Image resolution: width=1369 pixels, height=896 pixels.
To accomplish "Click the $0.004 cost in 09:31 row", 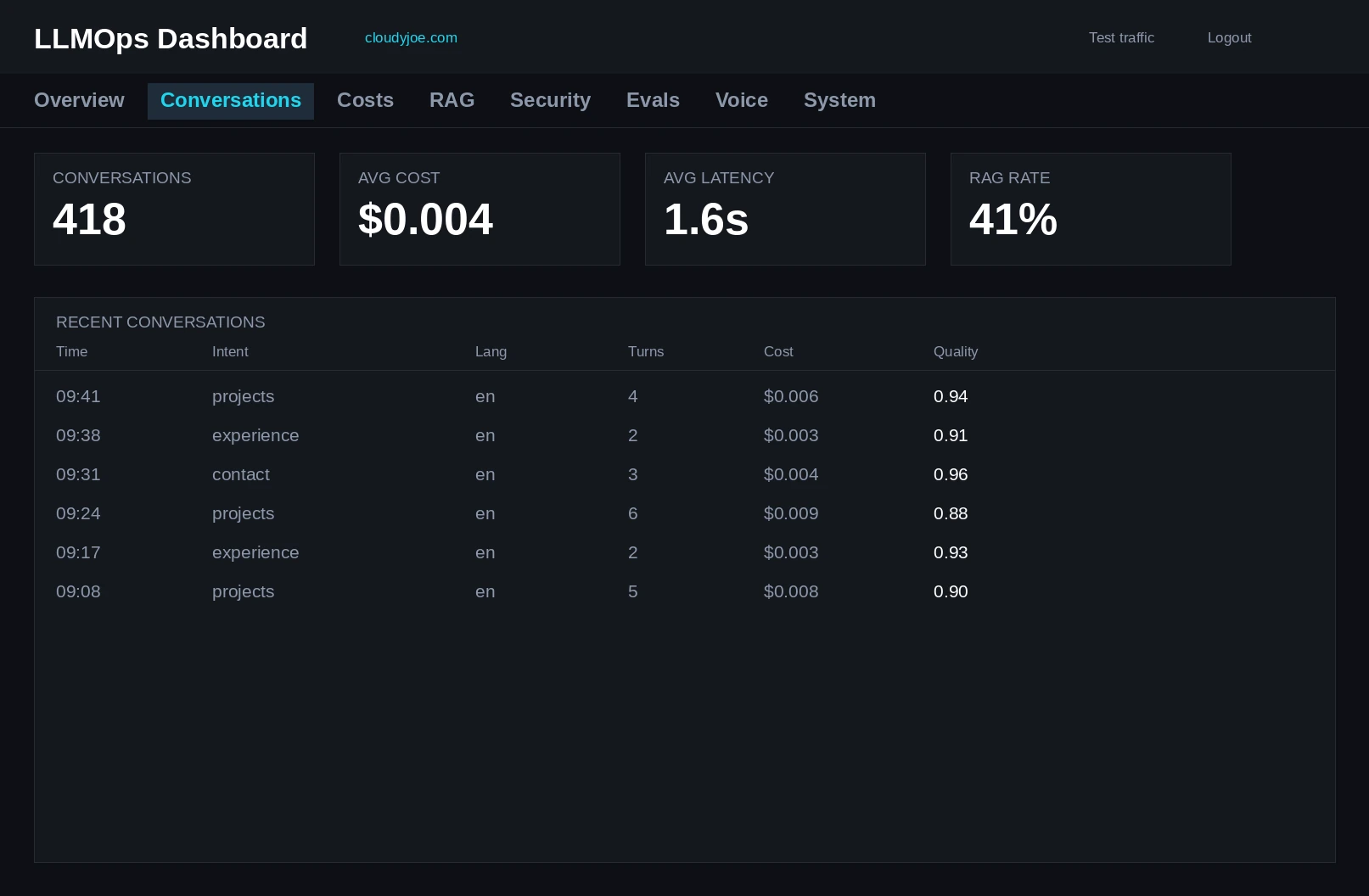I will [791, 474].
